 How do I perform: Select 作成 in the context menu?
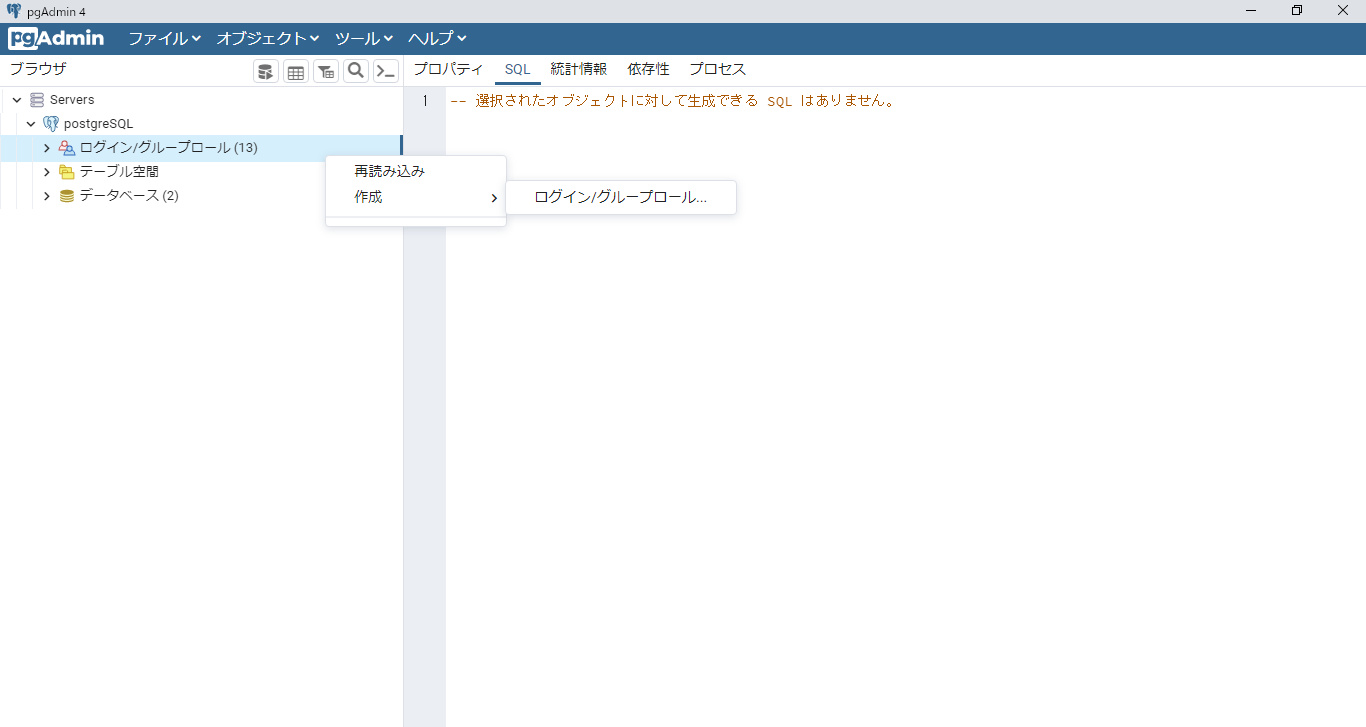coord(416,197)
